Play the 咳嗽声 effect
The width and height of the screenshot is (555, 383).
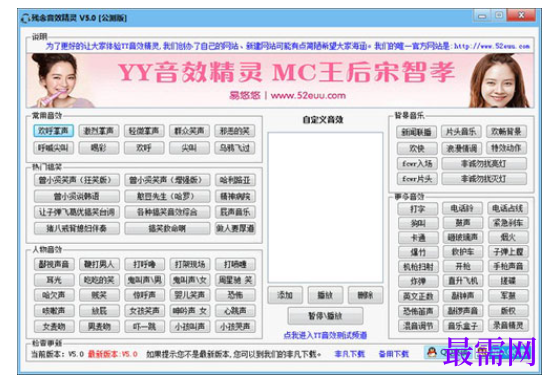pos(54,311)
